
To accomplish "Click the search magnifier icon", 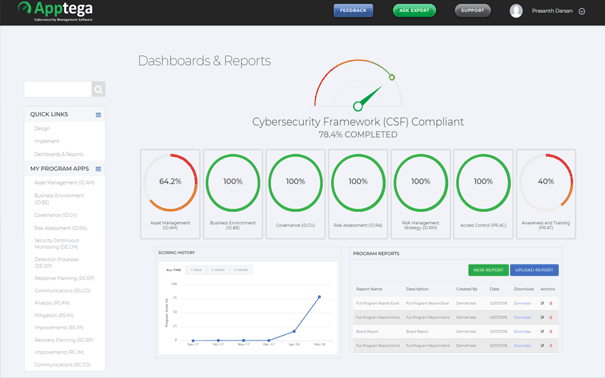I will pyautogui.click(x=98, y=89).
